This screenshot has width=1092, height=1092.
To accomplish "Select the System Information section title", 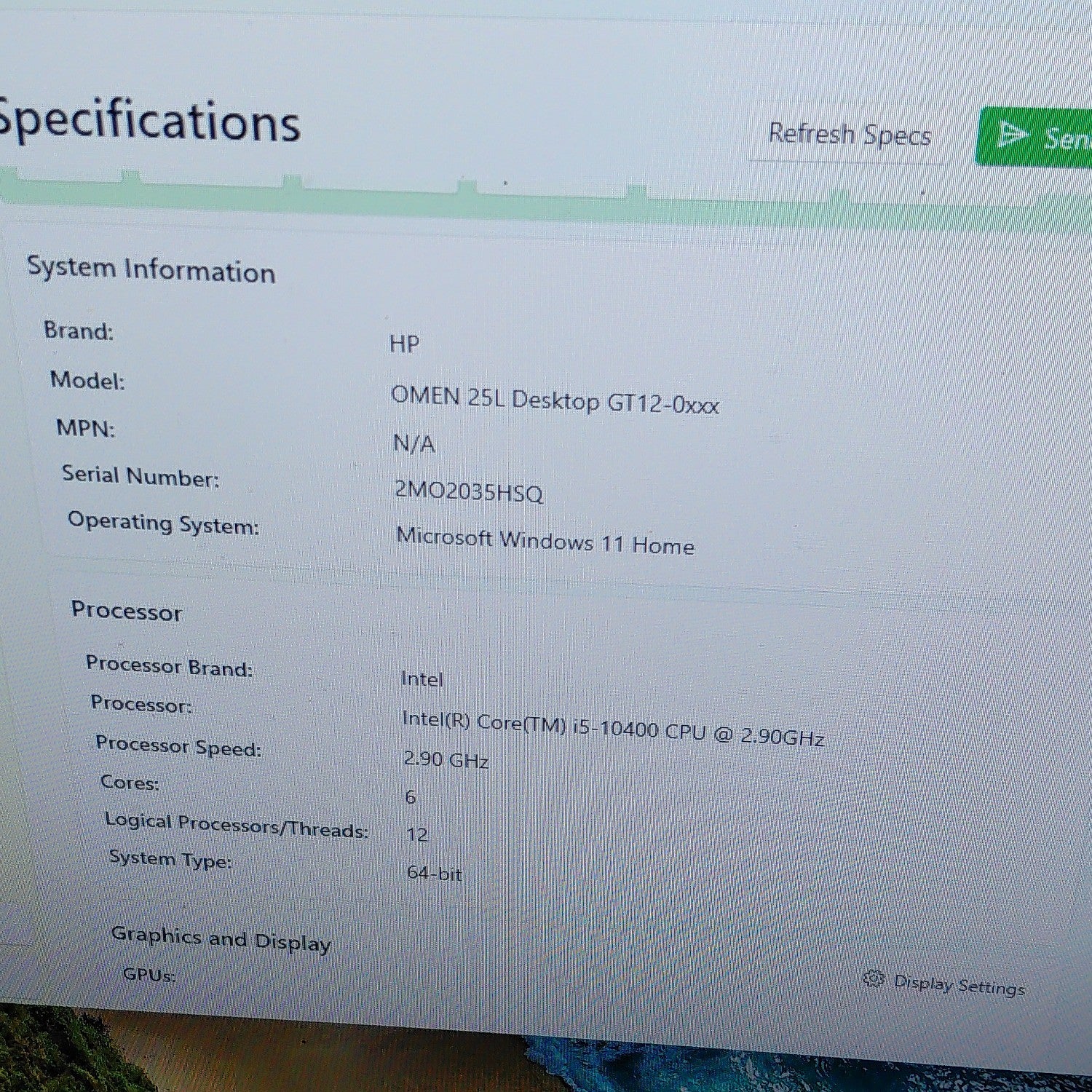I will coord(151,269).
